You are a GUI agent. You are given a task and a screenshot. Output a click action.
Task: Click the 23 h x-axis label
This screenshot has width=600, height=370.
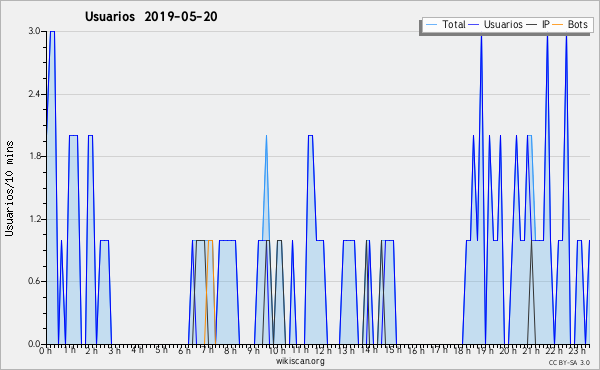(x=577, y=350)
